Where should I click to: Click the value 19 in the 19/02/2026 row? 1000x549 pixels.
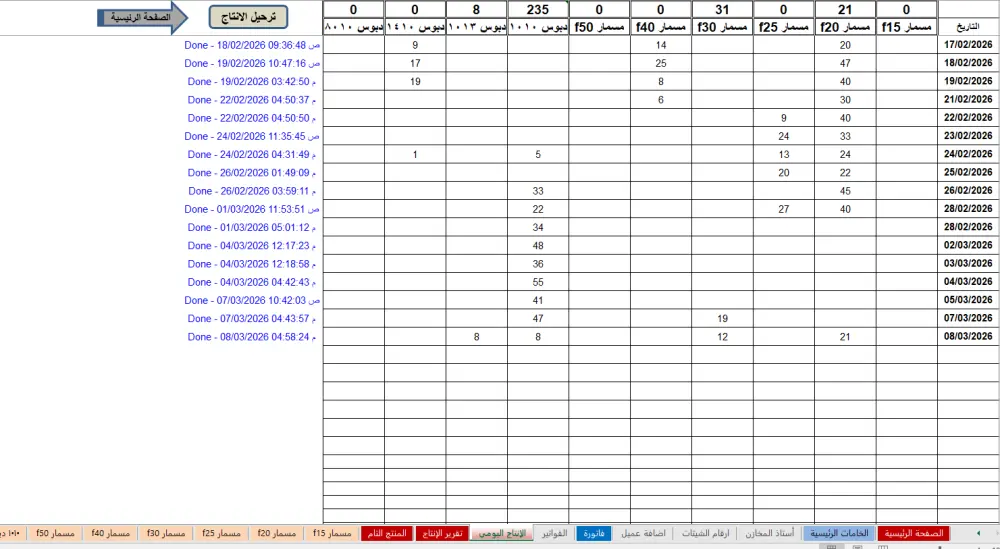click(415, 81)
